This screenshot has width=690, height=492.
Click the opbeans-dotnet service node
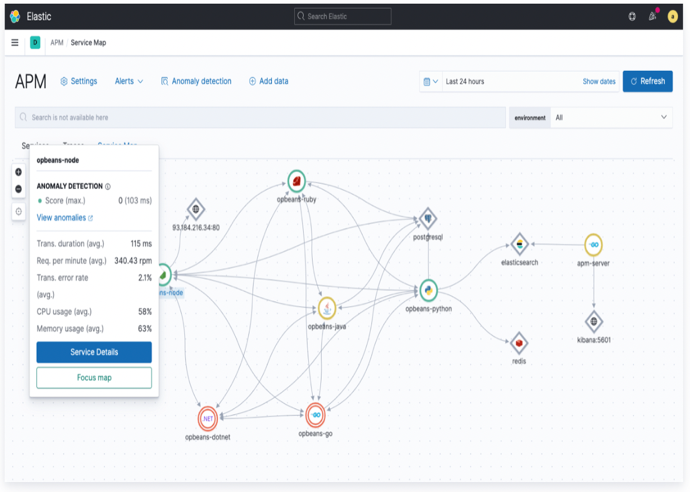(208, 418)
